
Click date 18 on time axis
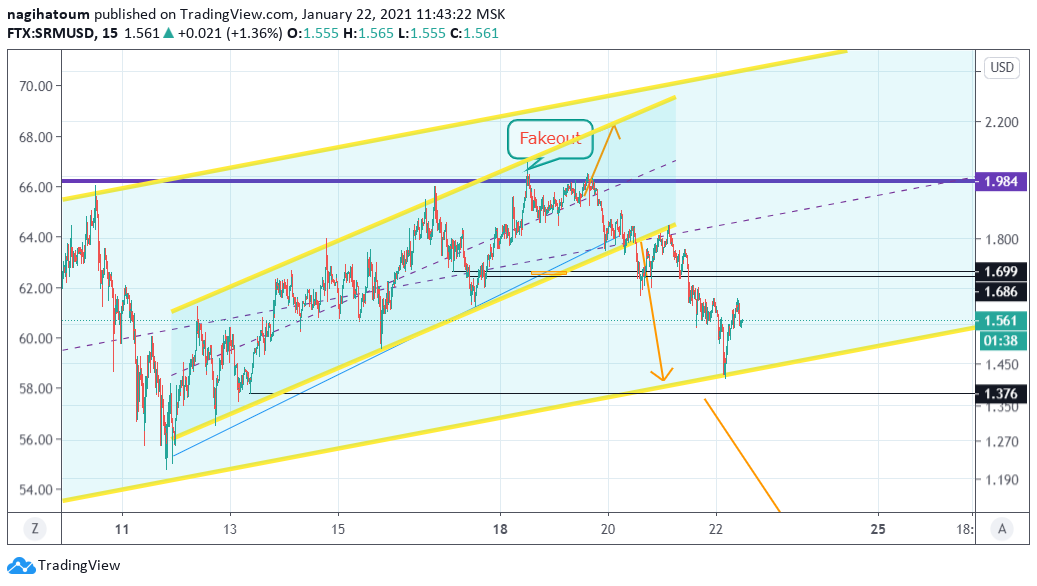(500, 529)
